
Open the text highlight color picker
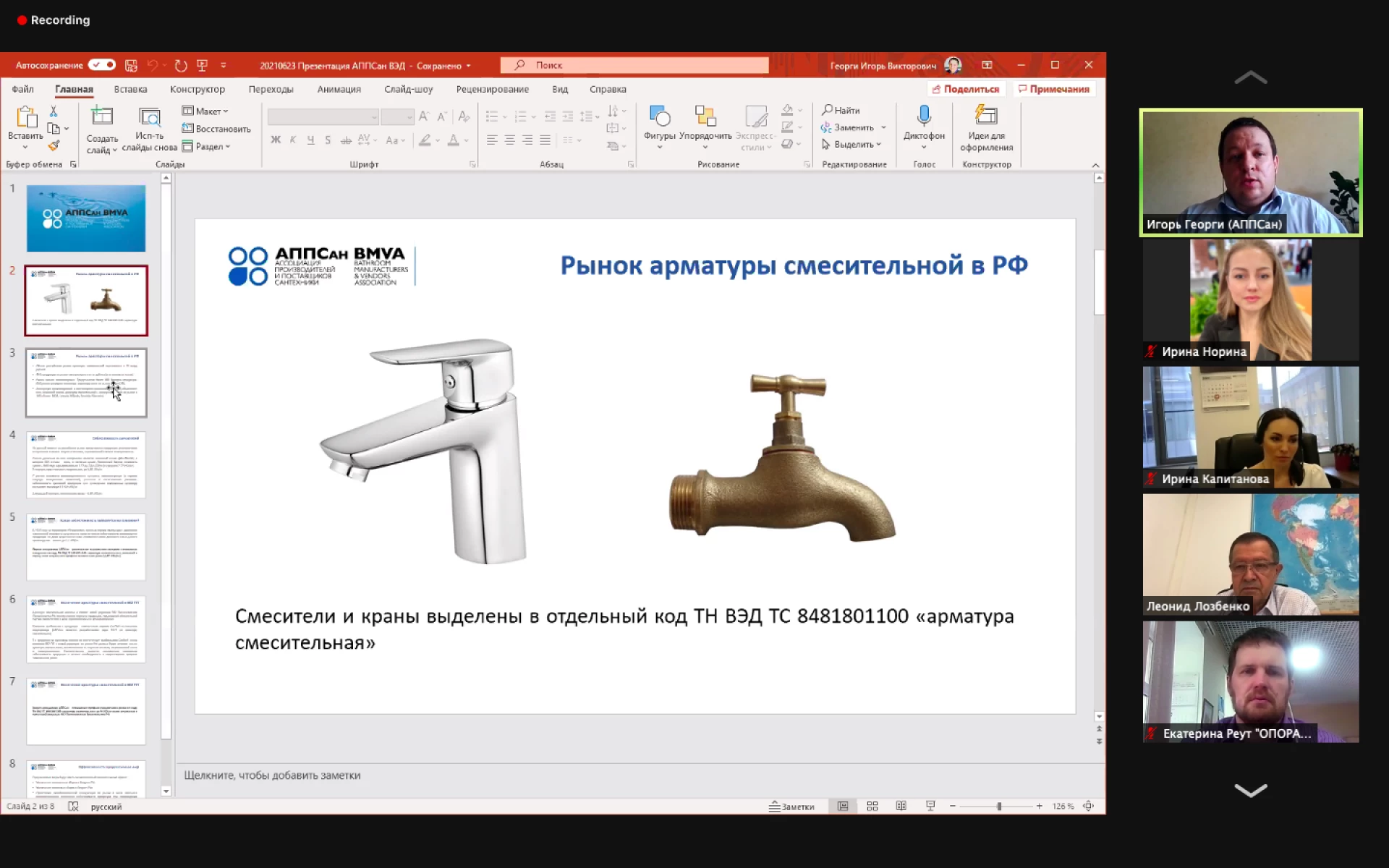click(x=425, y=140)
